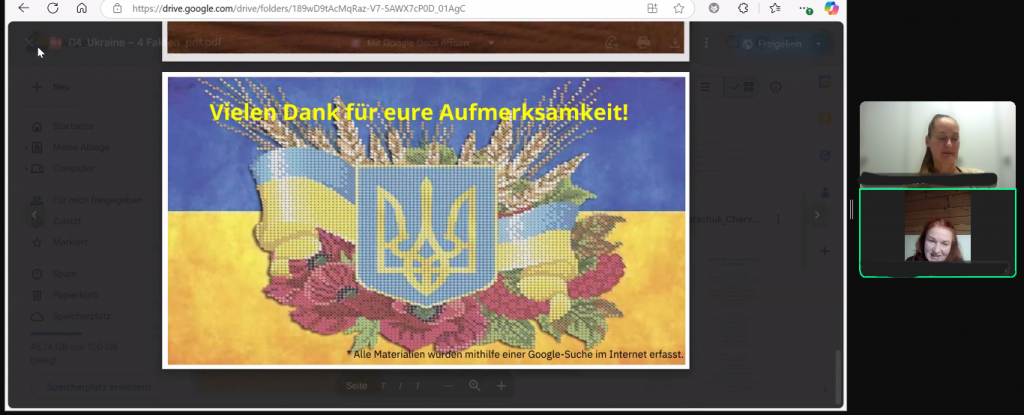
Task: Zoom out the PDF with minus
Action: pos(448,386)
